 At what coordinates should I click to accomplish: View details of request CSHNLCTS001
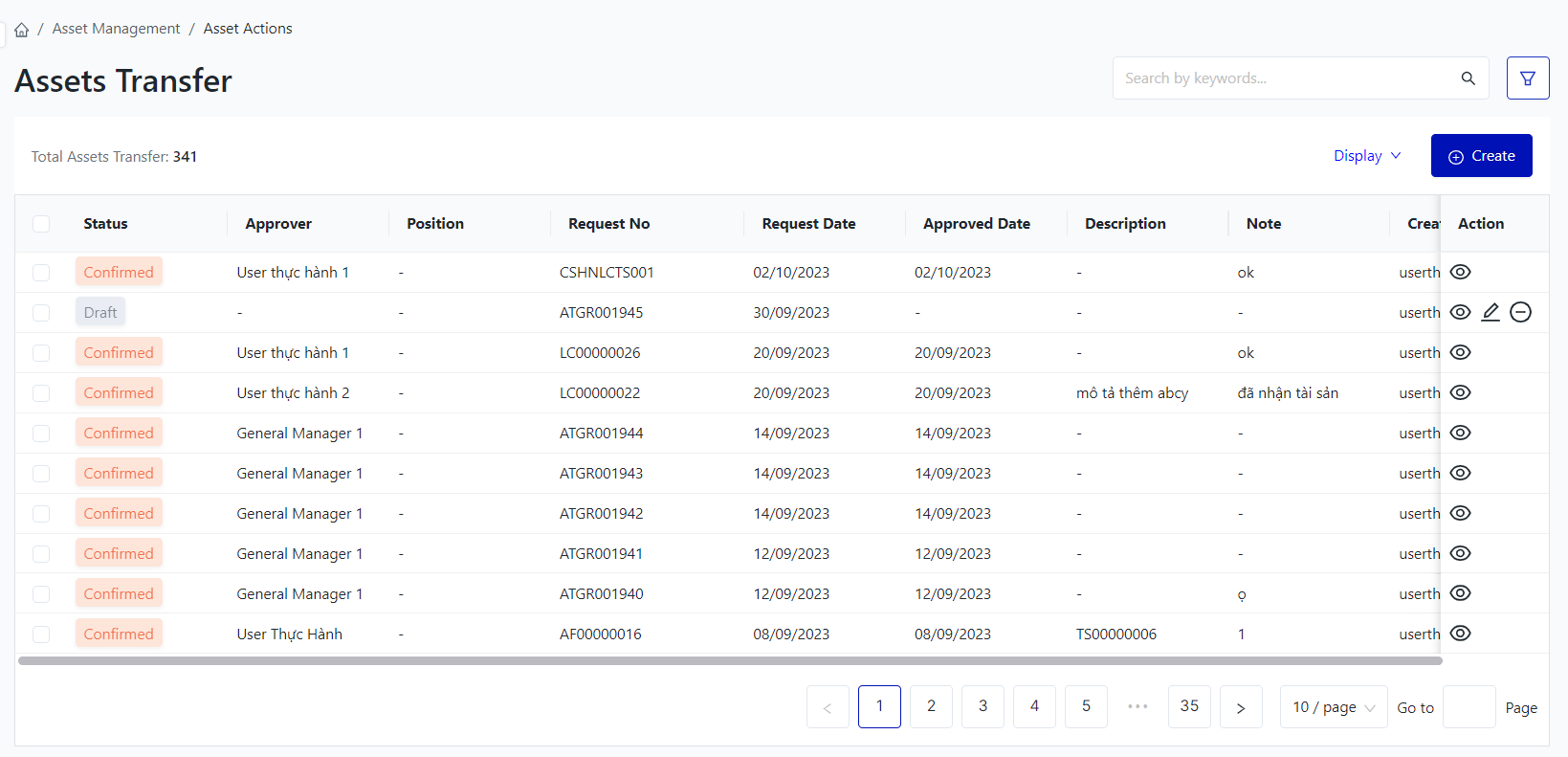[x=1460, y=272]
